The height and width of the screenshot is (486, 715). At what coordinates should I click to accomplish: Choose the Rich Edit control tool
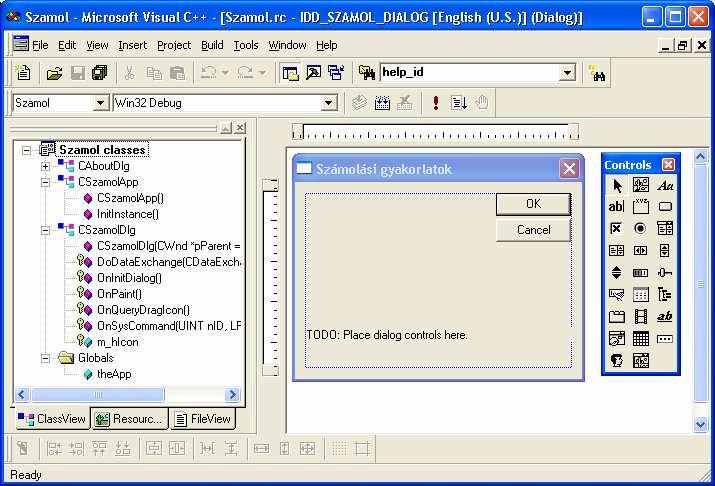click(x=665, y=316)
